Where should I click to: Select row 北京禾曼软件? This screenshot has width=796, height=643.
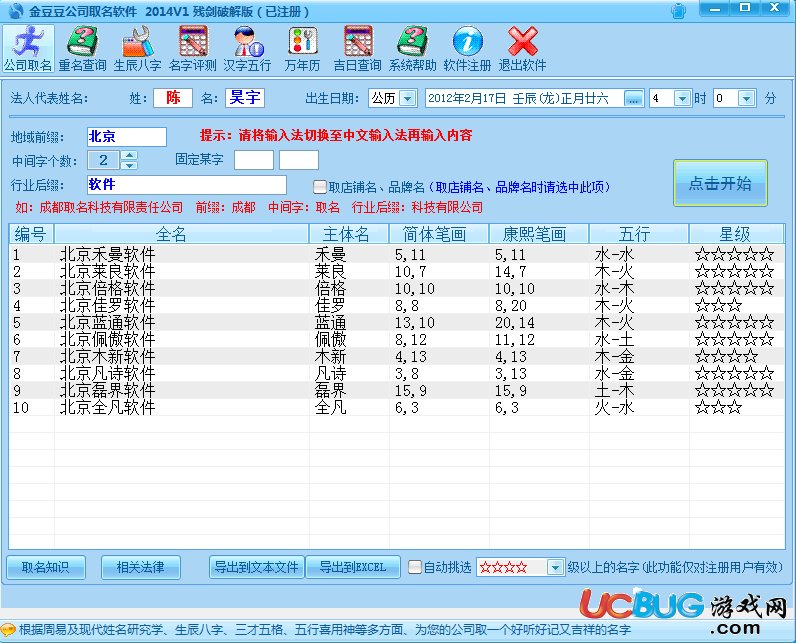pyautogui.click(x=396, y=254)
